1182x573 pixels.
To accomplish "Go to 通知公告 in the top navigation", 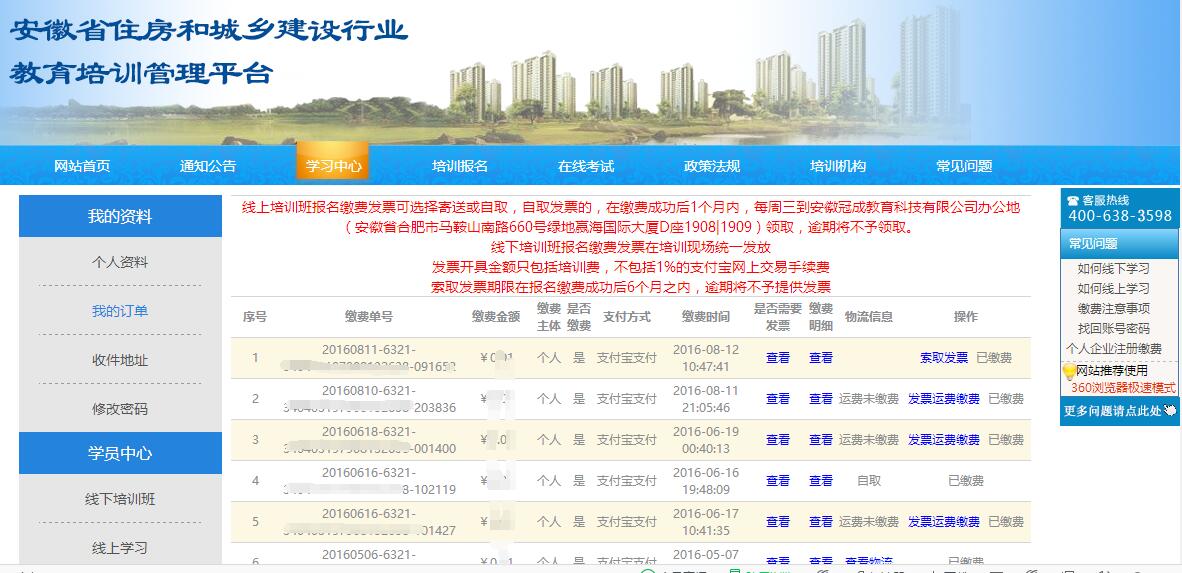I will [x=207, y=167].
